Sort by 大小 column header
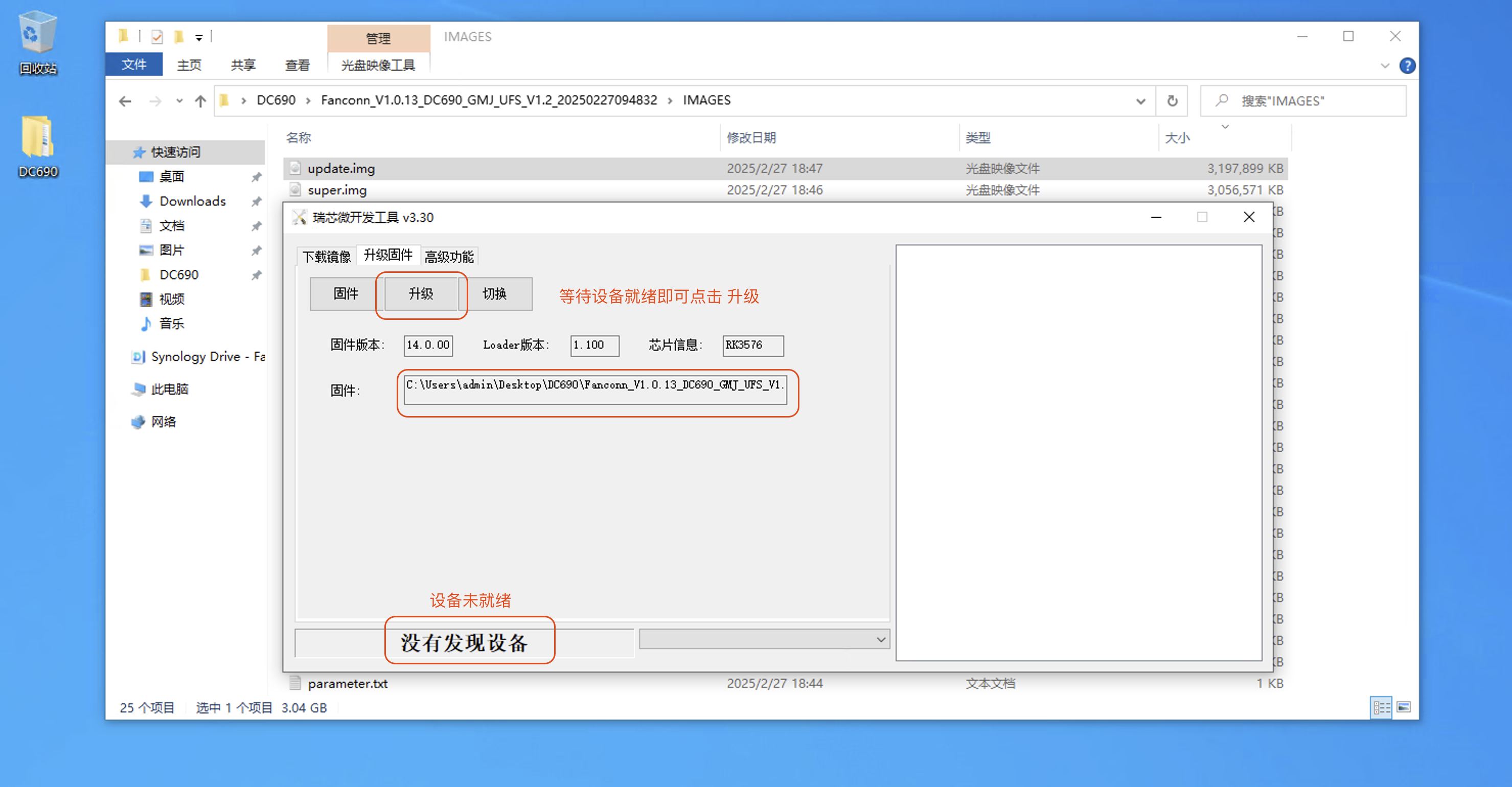 1177,138
